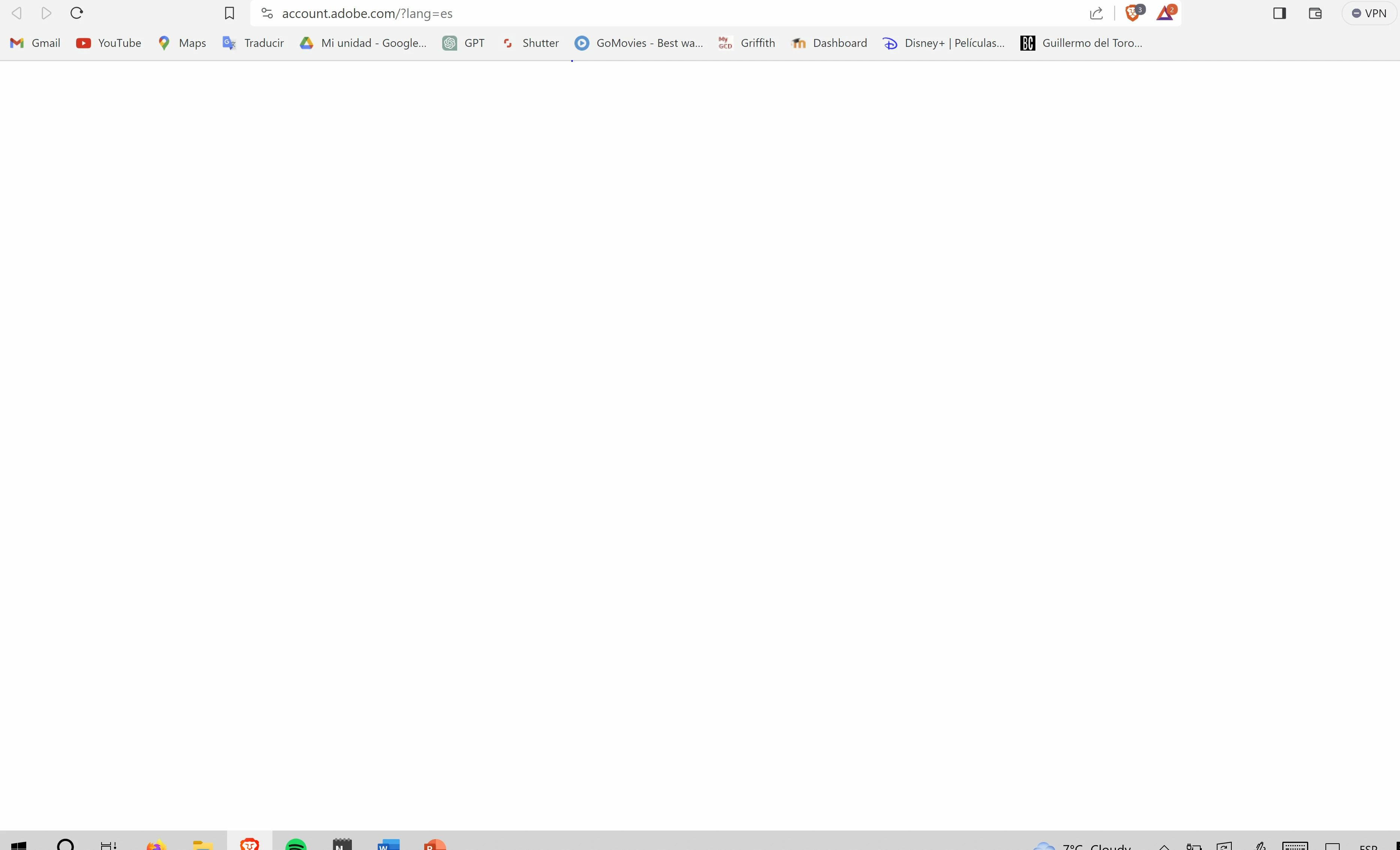Open the Brave Wallet icon
The image size is (1400, 850).
(x=1315, y=13)
